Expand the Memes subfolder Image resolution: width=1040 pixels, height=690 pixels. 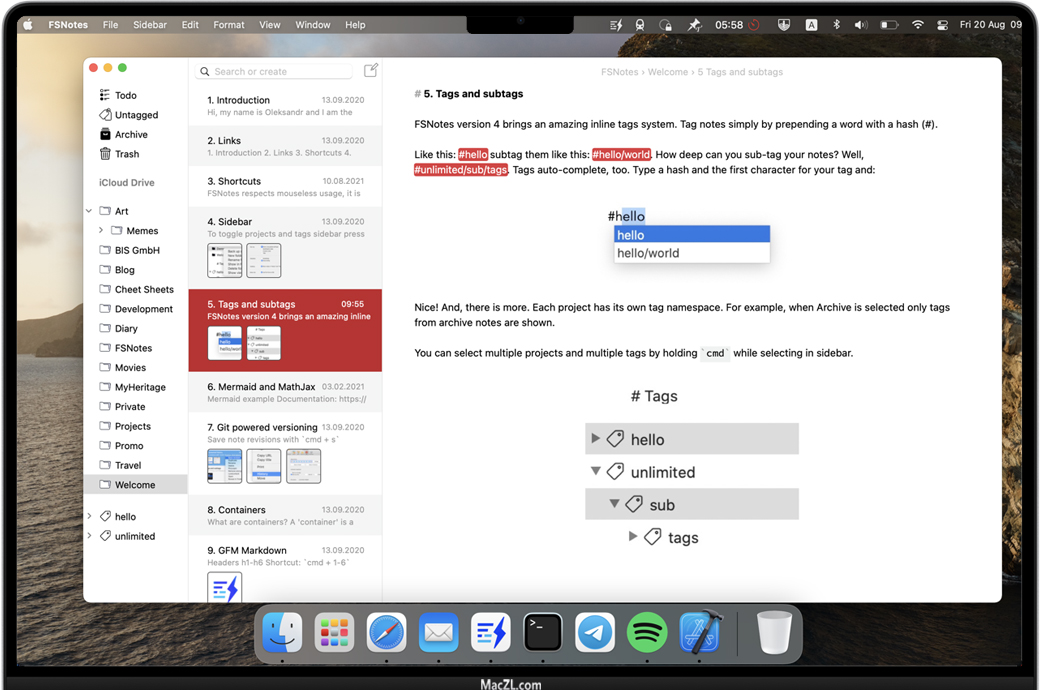(101, 230)
